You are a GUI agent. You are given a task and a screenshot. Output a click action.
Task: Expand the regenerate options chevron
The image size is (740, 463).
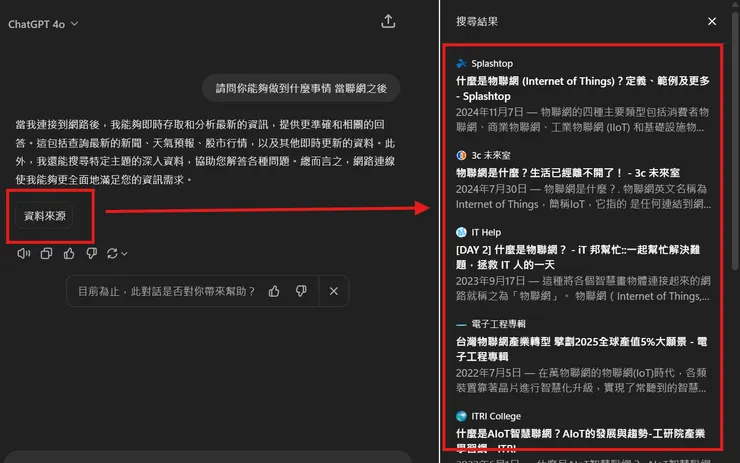click(x=124, y=254)
